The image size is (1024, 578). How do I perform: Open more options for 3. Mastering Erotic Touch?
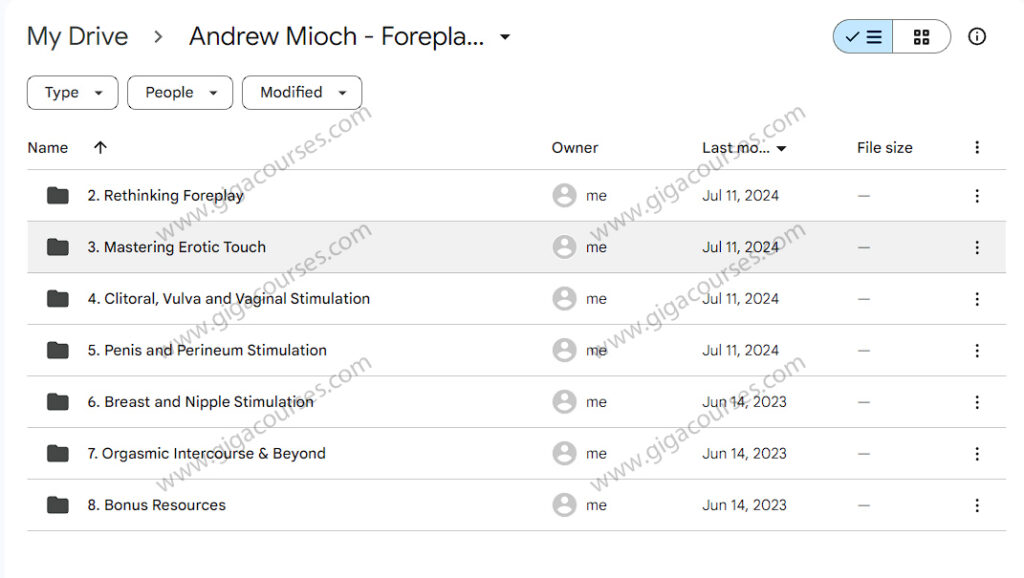[x=977, y=247]
